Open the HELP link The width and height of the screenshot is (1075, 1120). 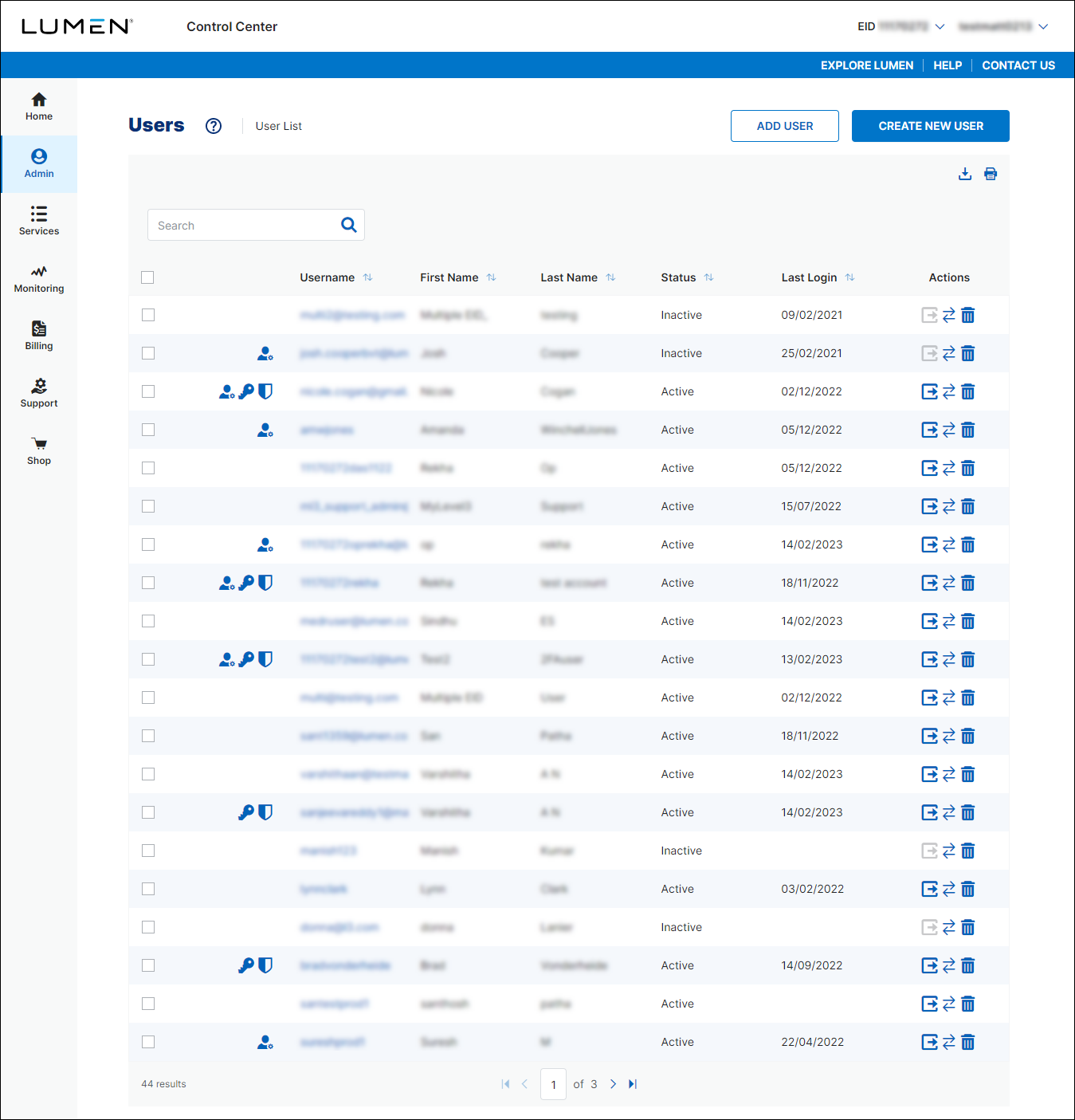click(x=947, y=65)
